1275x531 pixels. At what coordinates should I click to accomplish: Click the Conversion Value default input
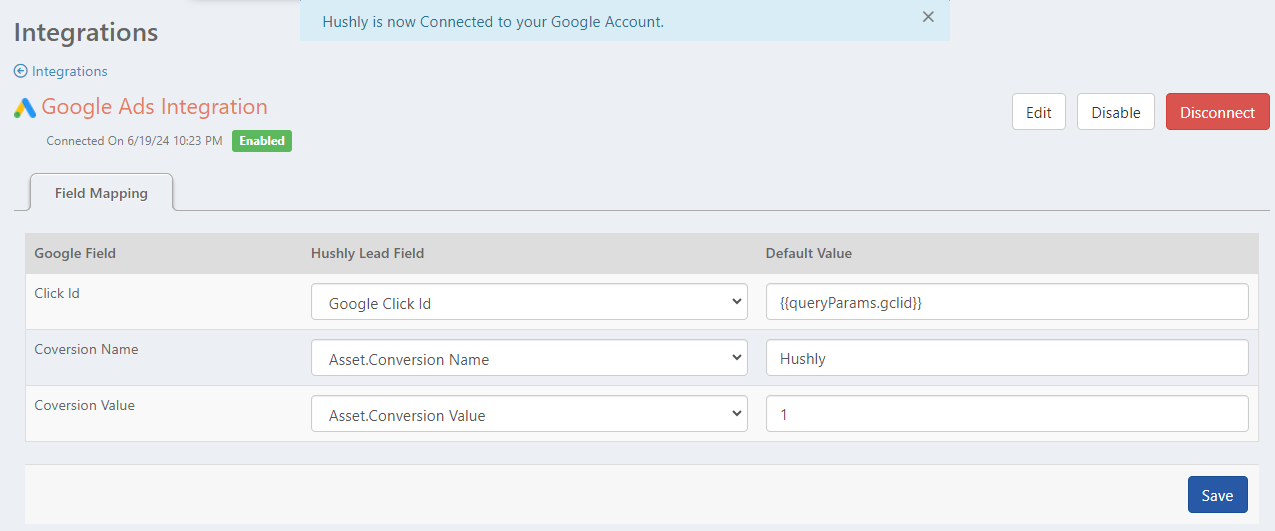[x=1006, y=414]
